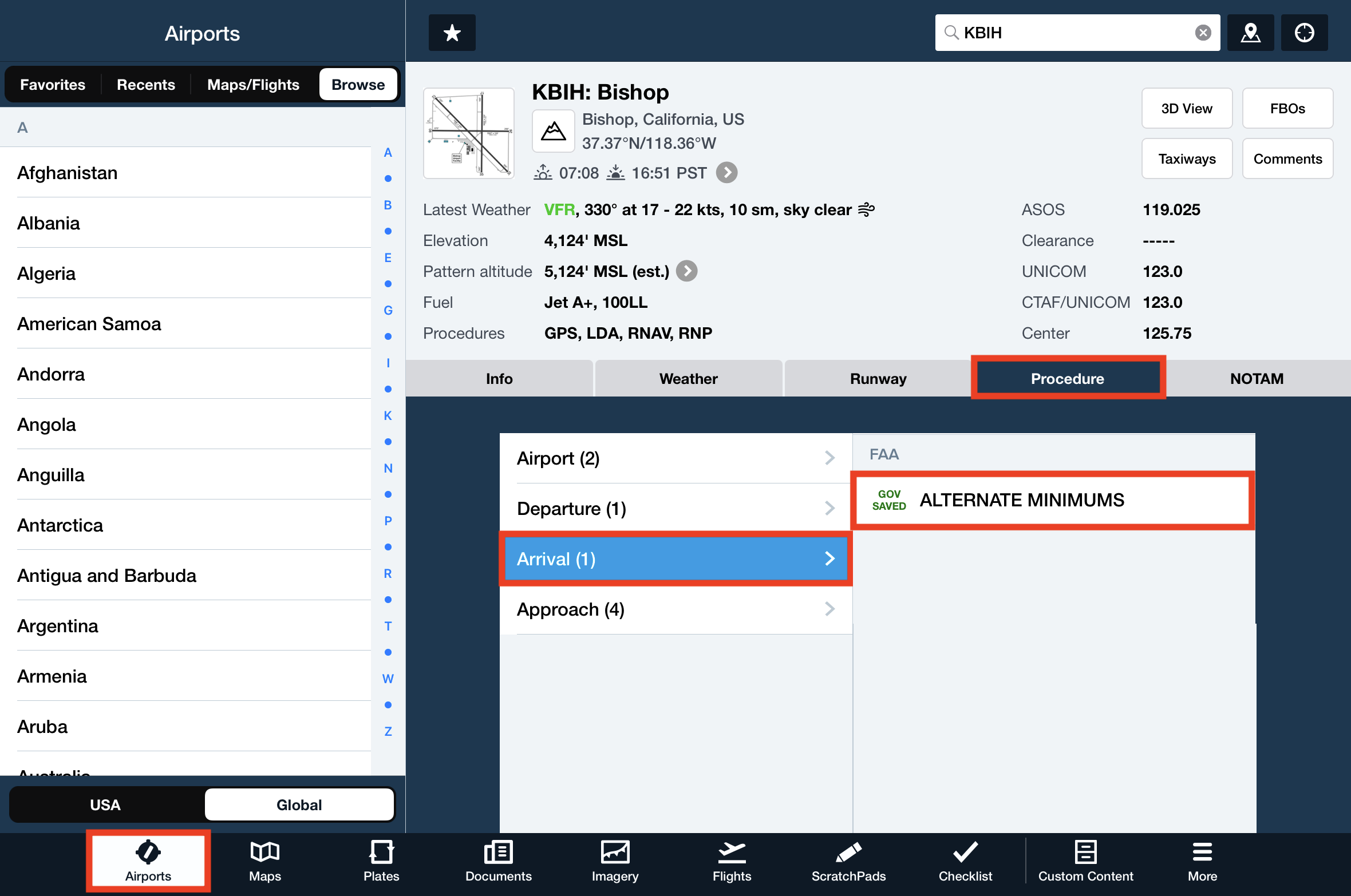The width and height of the screenshot is (1351, 896).
Task: Select Antarctica in the country list
Action: coord(185,525)
